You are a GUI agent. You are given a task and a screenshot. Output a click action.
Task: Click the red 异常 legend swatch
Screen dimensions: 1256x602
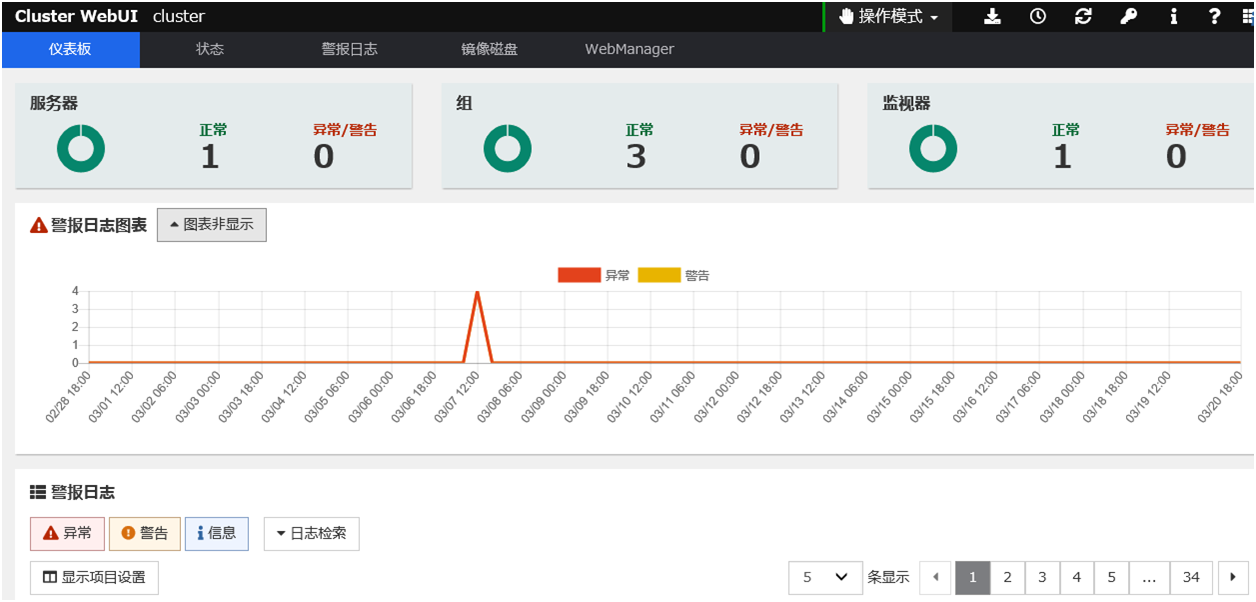pyautogui.click(x=579, y=276)
